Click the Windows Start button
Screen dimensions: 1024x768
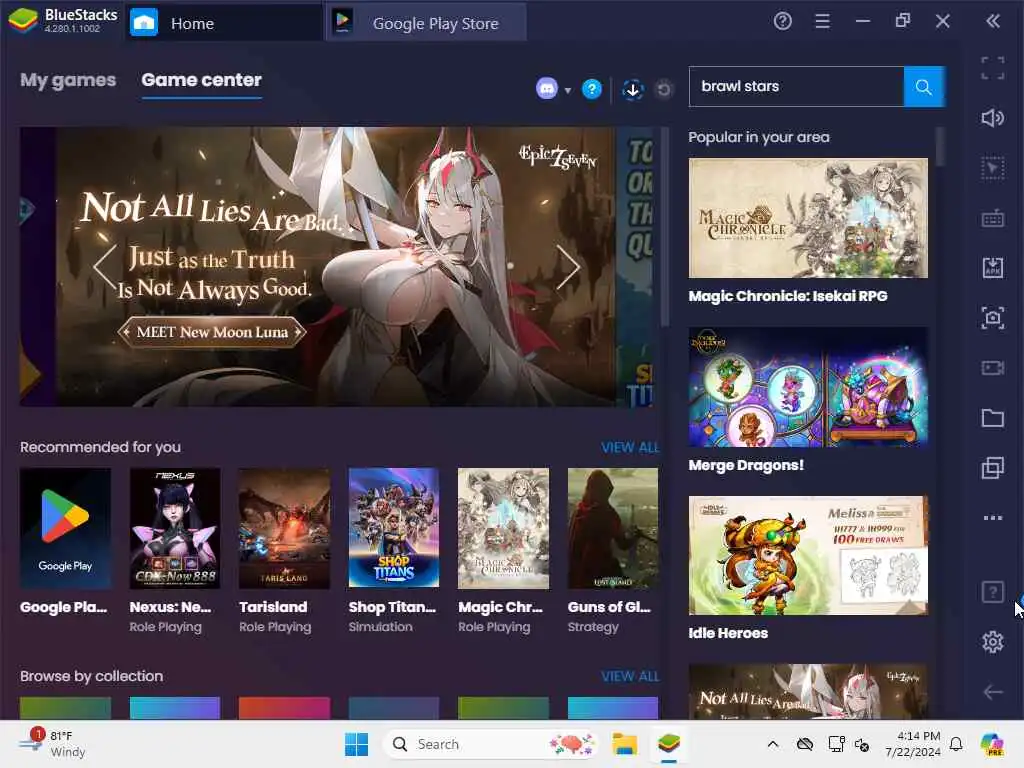[357, 744]
